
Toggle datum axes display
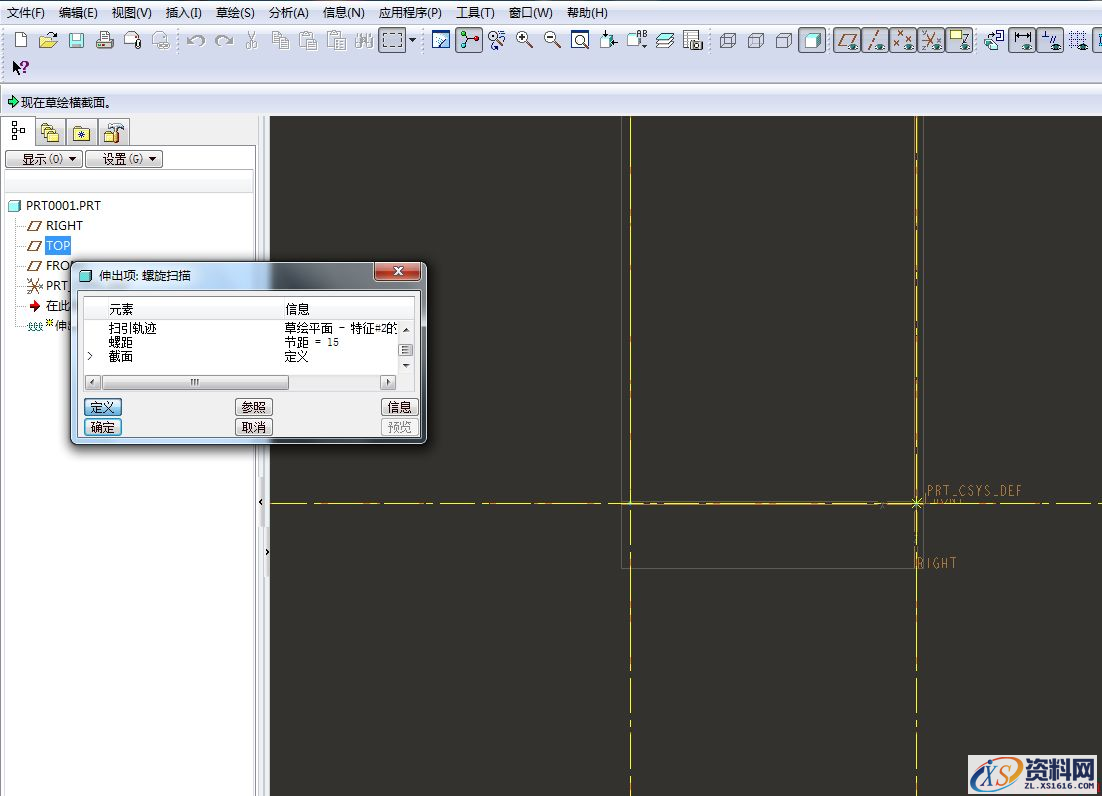[x=875, y=41]
